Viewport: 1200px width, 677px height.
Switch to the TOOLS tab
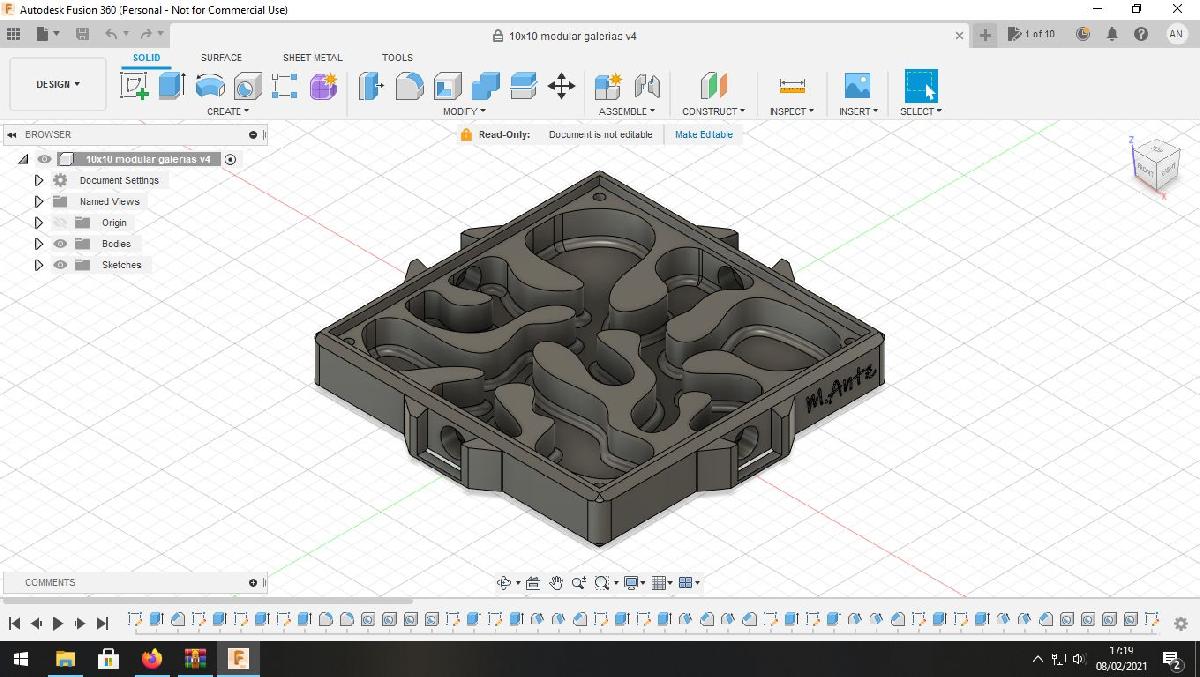click(x=397, y=58)
